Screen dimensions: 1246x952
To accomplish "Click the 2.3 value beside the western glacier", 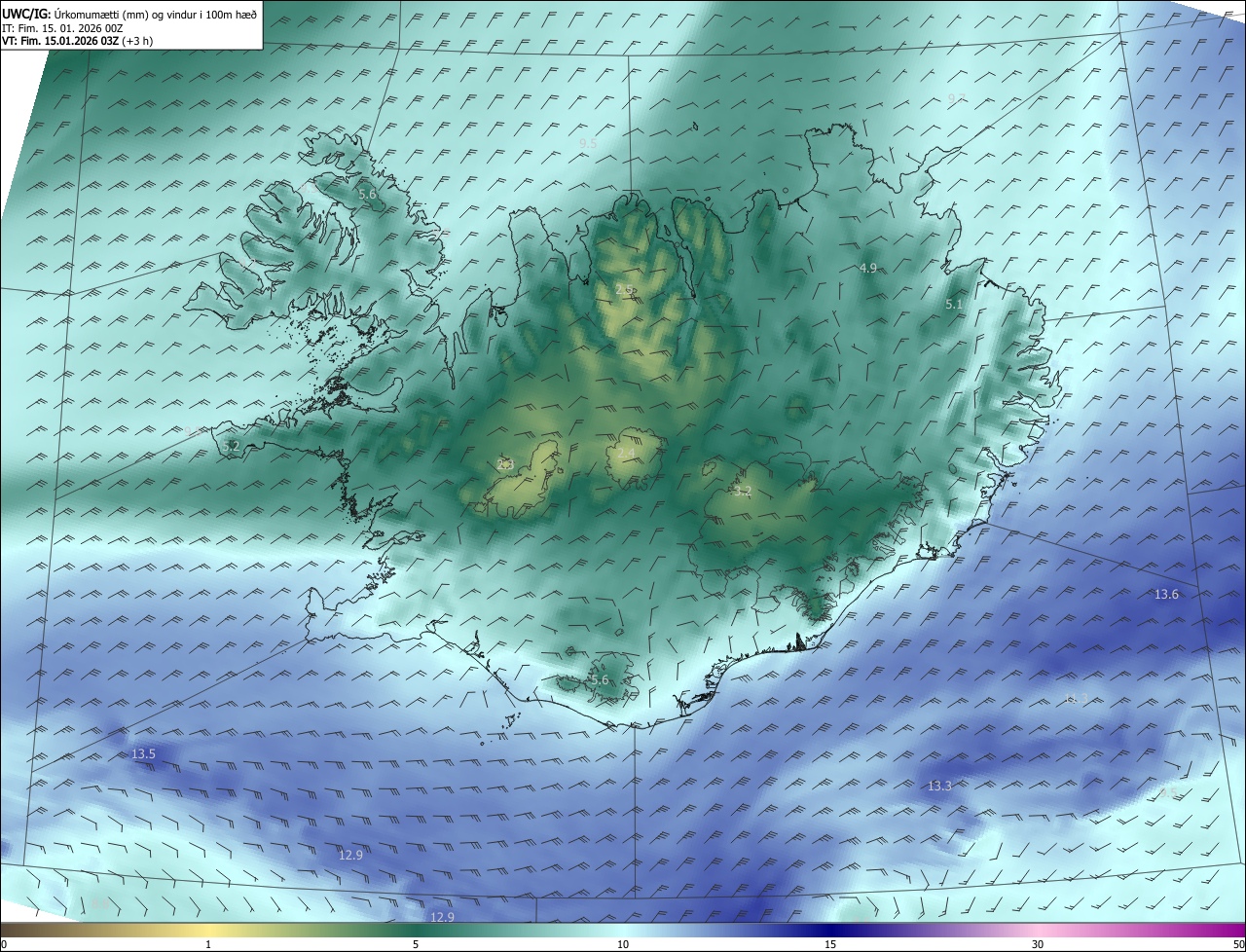I will coord(505,464).
